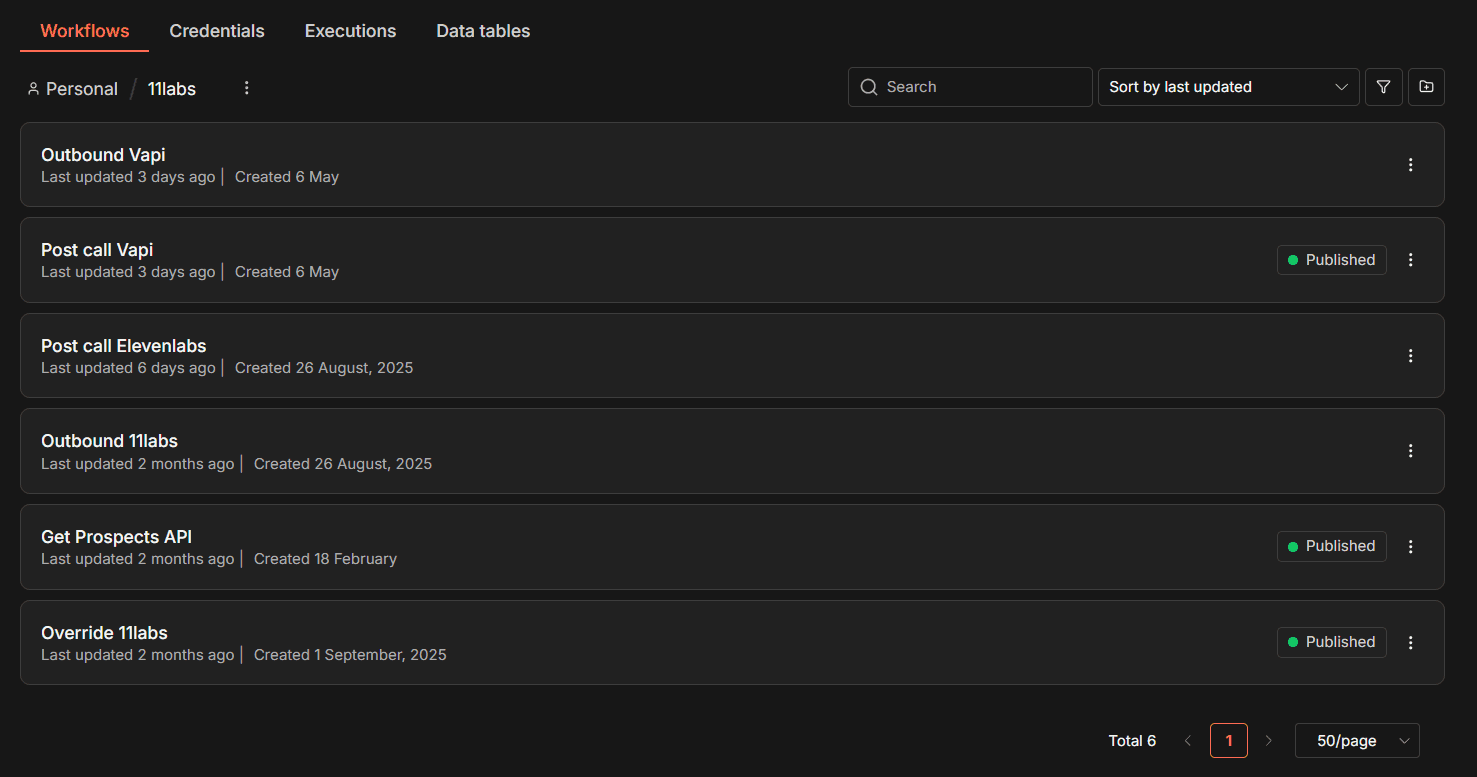Focus the Search workflows input field
1477x777 pixels.
click(x=970, y=87)
